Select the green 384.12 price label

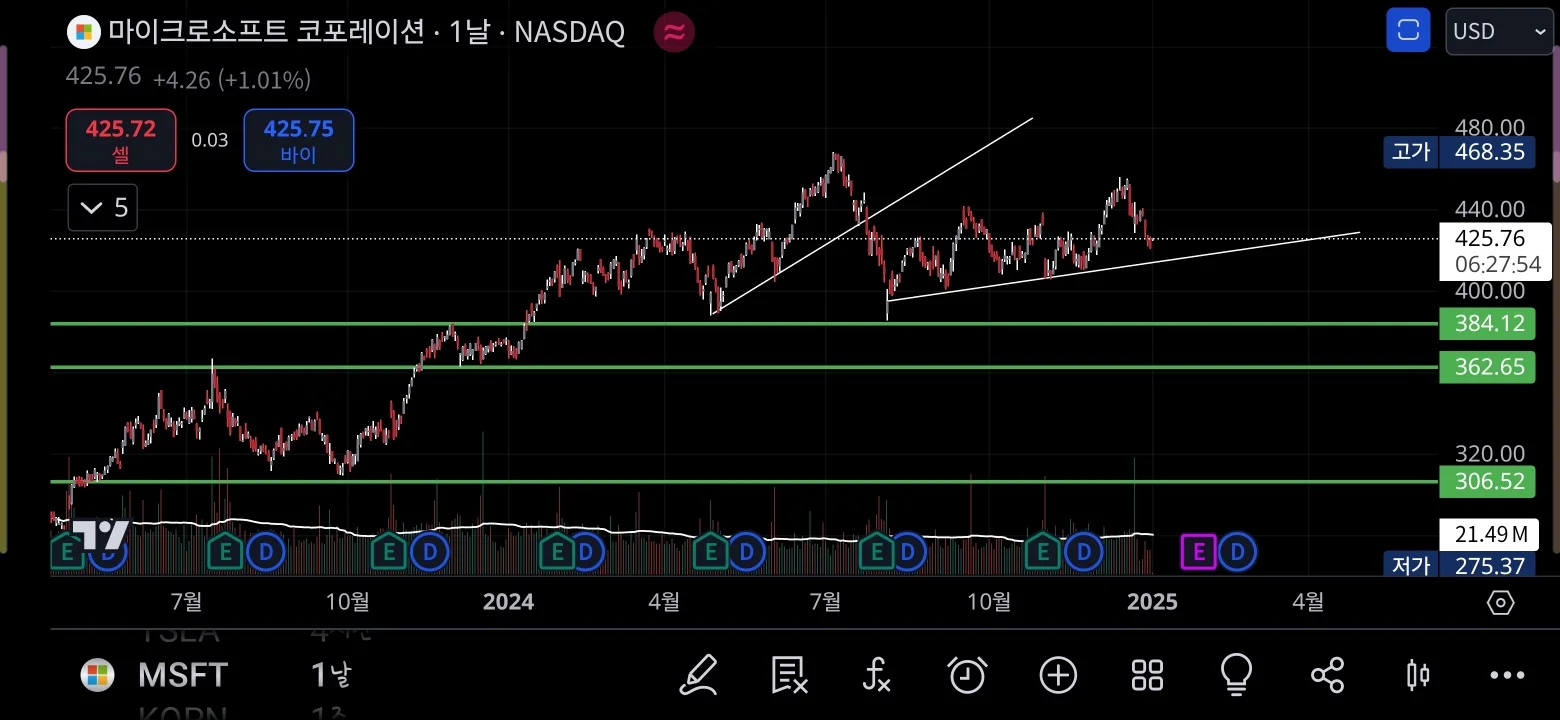tap(1486, 324)
